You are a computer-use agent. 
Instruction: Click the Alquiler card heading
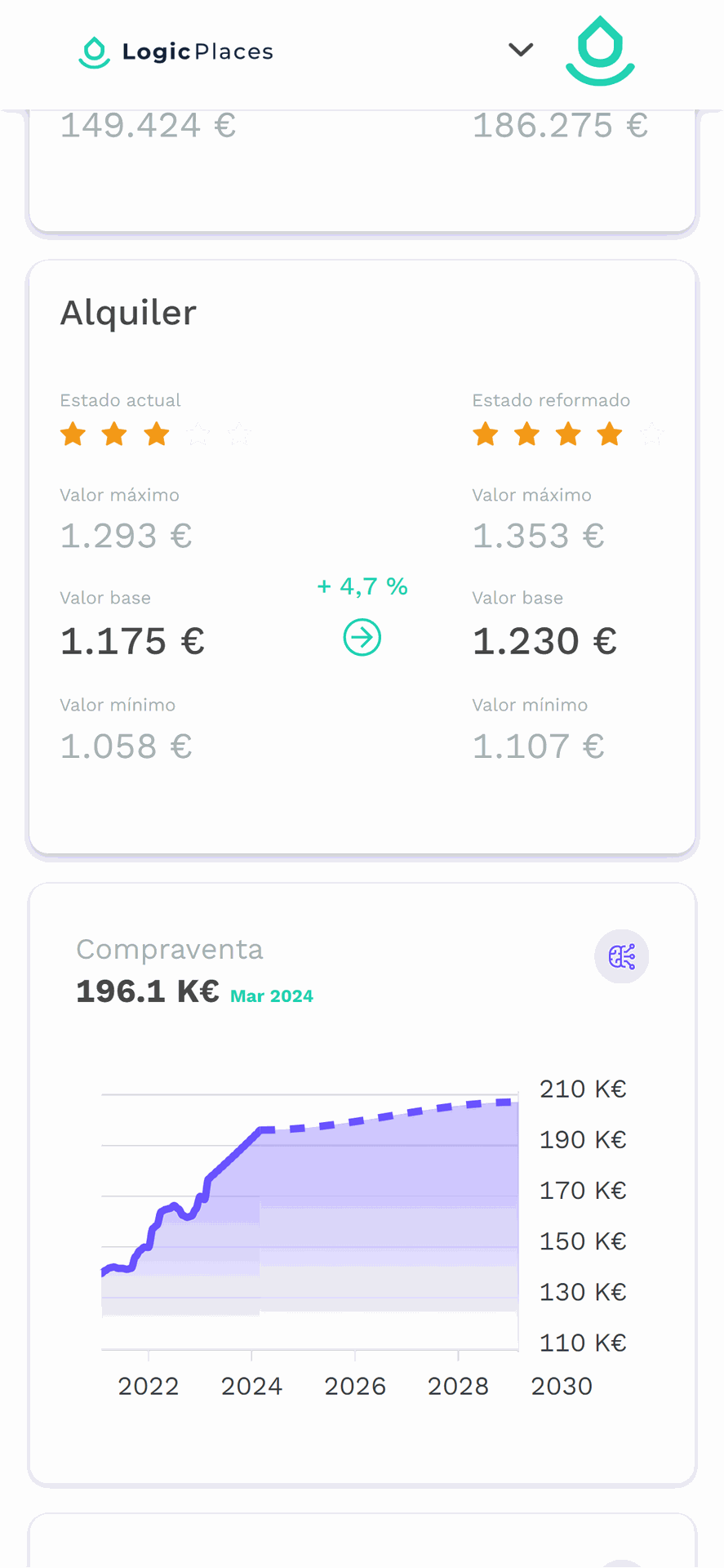coord(129,313)
